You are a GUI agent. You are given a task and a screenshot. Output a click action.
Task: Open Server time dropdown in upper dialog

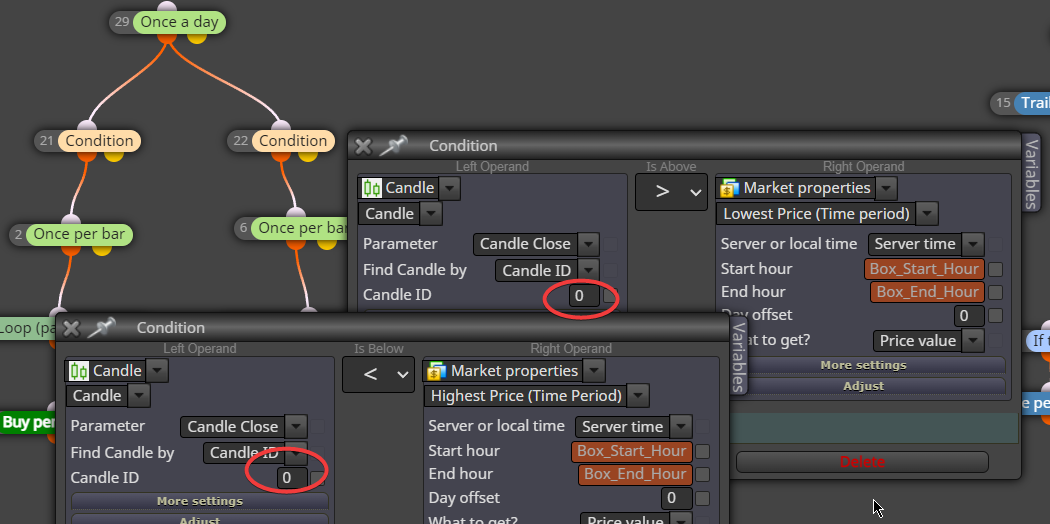point(972,244)
